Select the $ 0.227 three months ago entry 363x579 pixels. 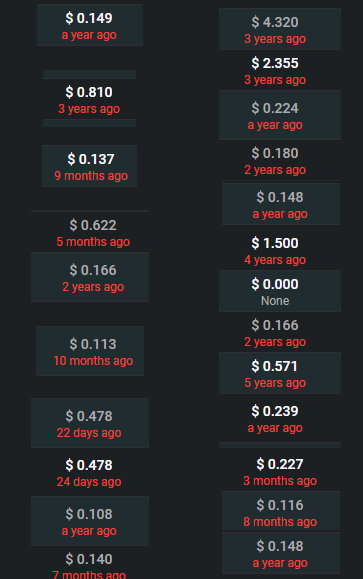point(281,471)
